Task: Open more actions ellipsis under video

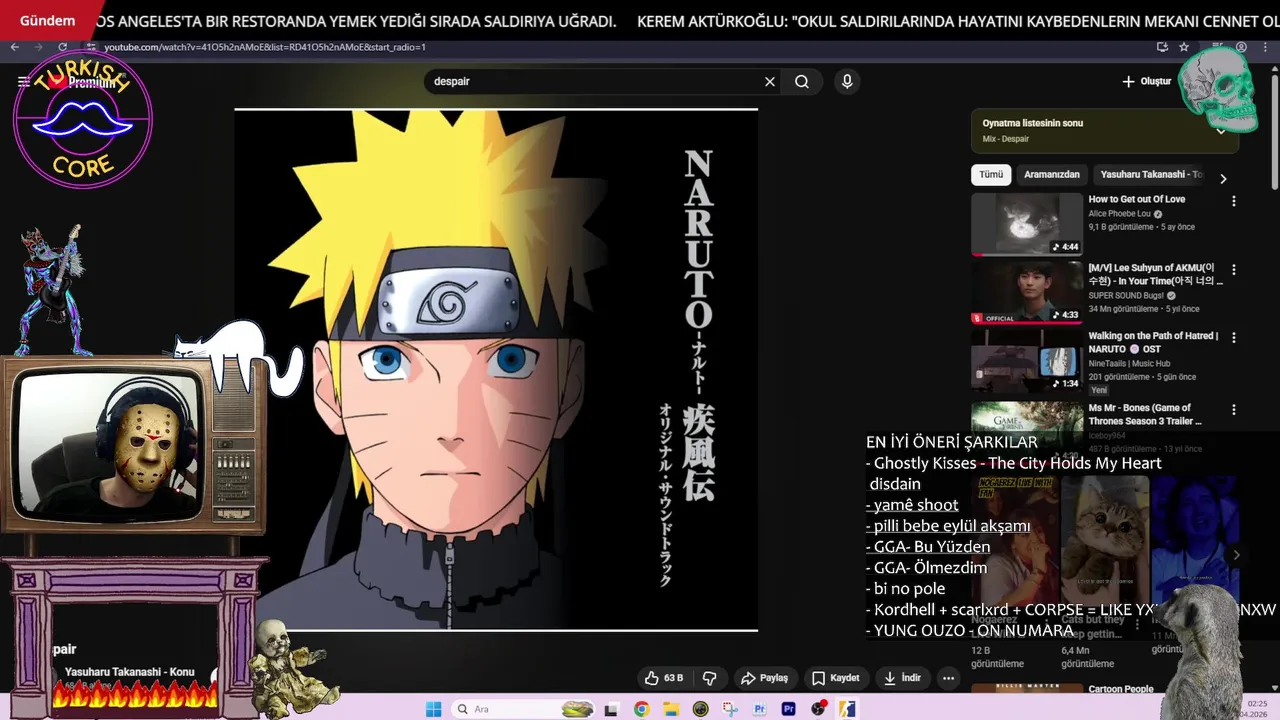Action: (948, 678)
